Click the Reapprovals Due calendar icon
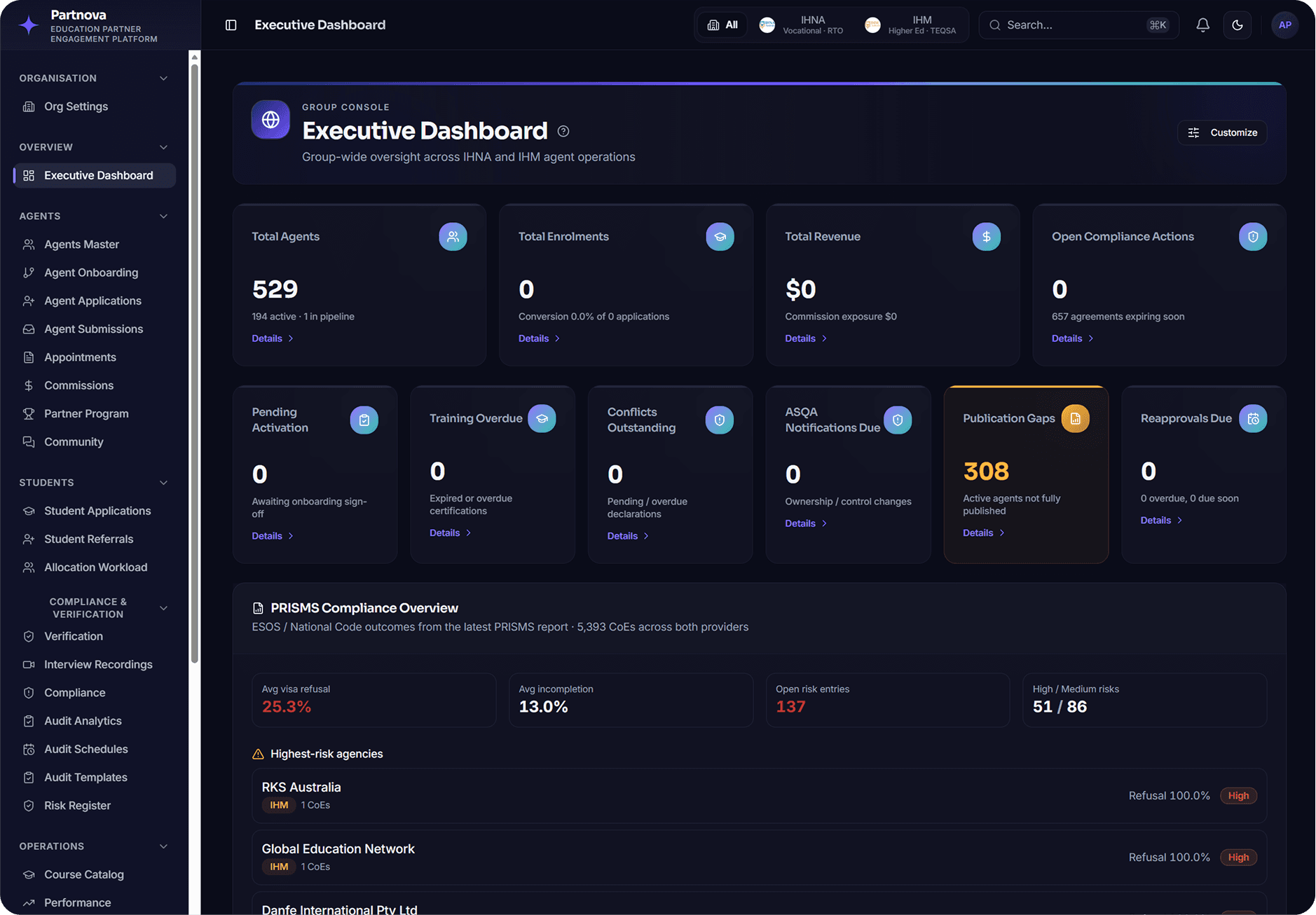Image resolution: width=1316 pixels, height=915 pixels. point(1253,418)
